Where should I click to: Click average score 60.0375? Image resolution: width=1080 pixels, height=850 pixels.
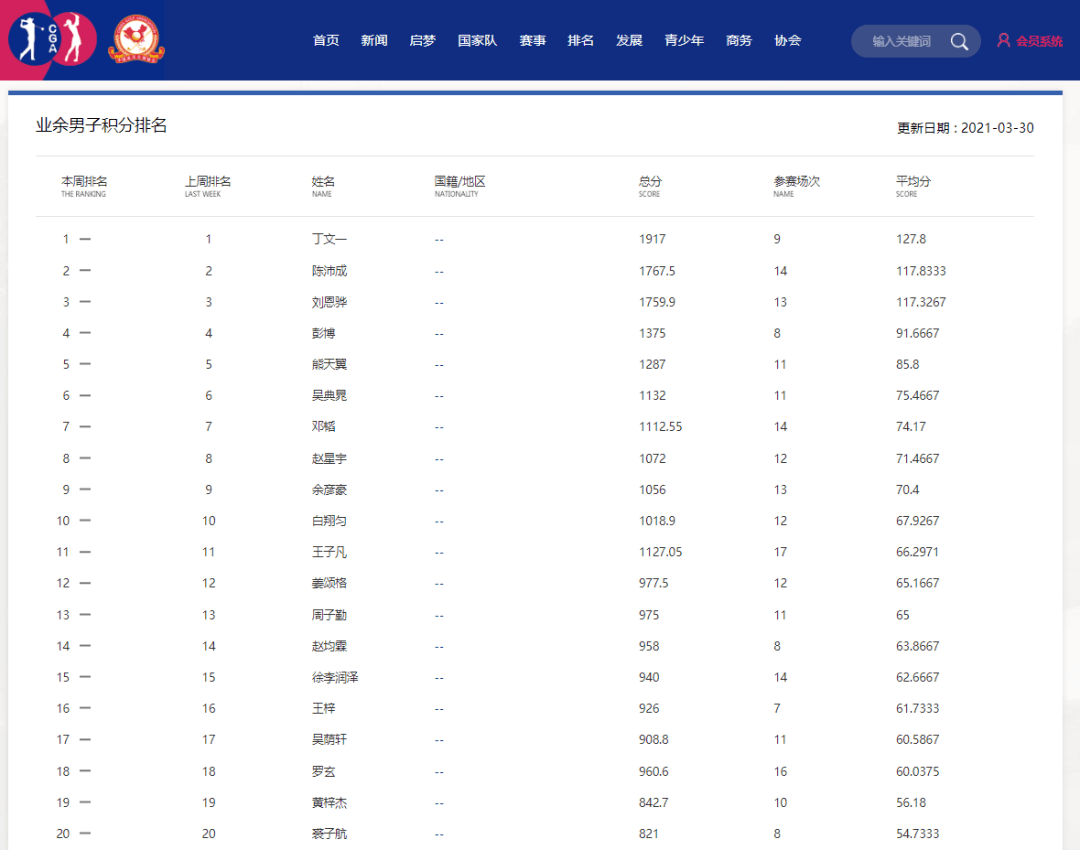coord(917,771)
